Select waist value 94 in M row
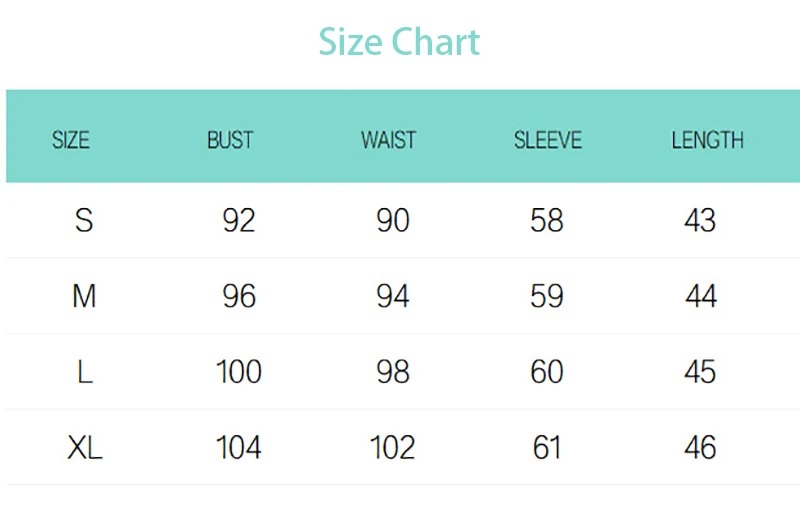Screen dimensions: 800x532 point(393,296)
